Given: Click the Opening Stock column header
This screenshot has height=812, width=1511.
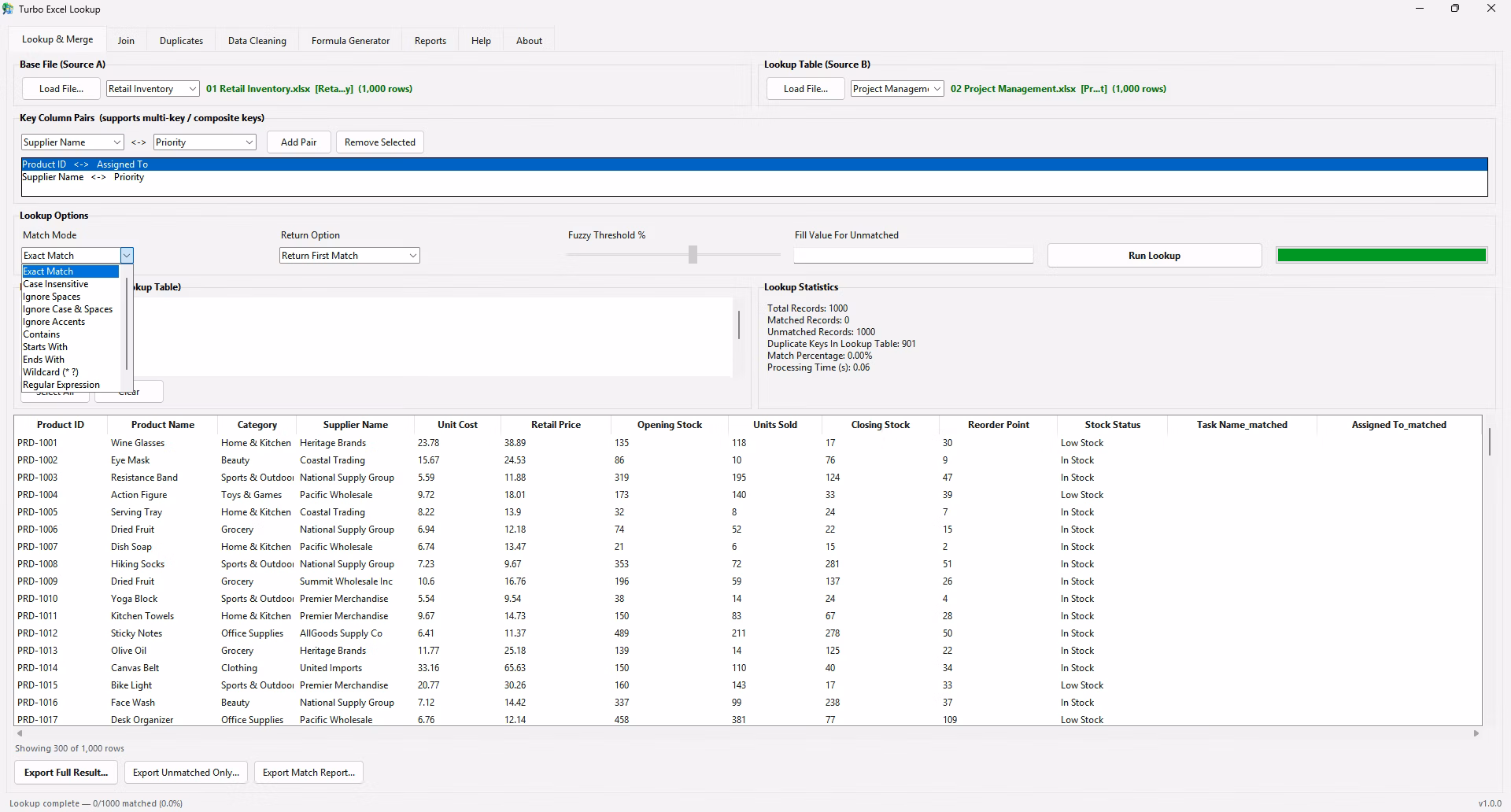Looking at the screenshot, I should [x=670, y=425].
